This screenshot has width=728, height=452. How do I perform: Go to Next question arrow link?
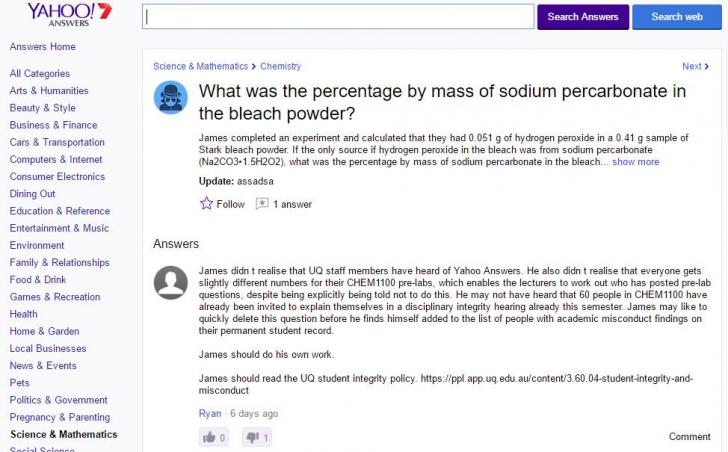(x=695, y=67)
